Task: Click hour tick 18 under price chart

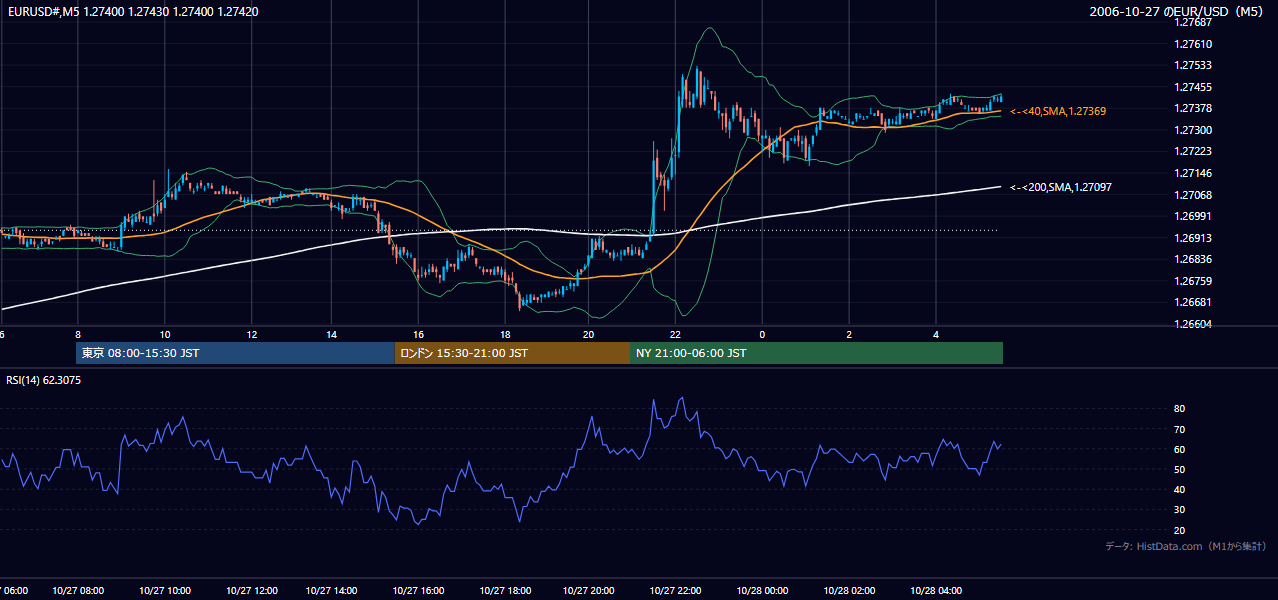Action: tap(505, 335)
